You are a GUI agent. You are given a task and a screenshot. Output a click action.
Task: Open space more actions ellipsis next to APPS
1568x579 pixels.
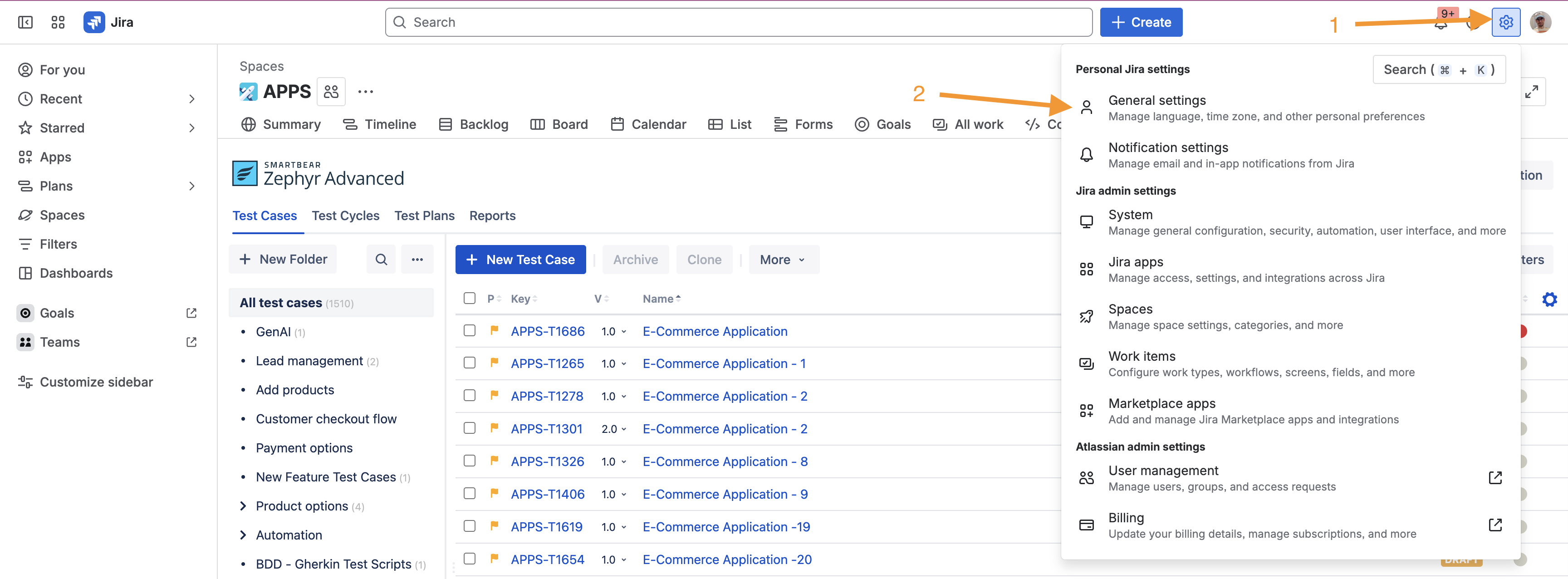coord(365,92)
